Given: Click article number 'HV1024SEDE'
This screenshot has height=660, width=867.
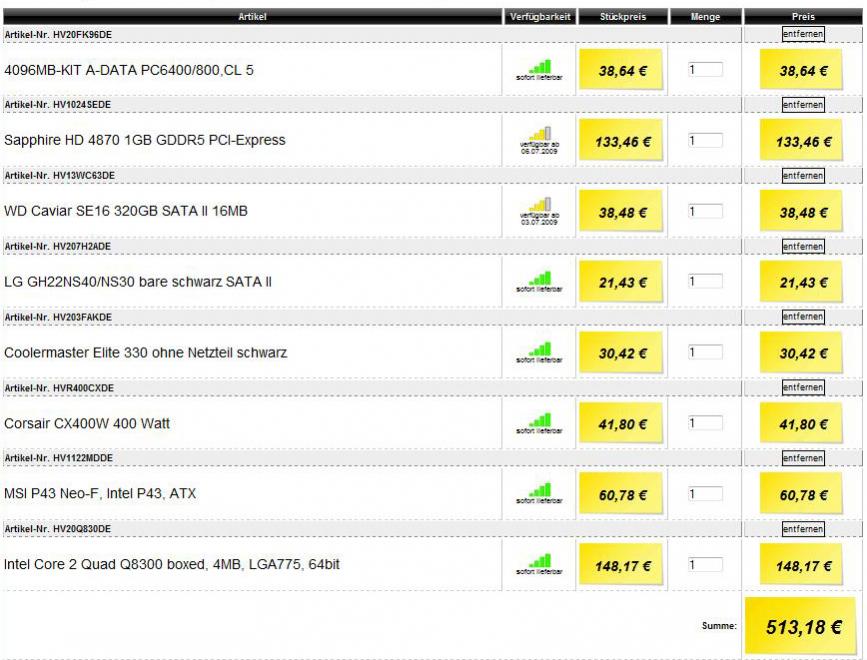Looking at the screenshot, I should point(82,104).
